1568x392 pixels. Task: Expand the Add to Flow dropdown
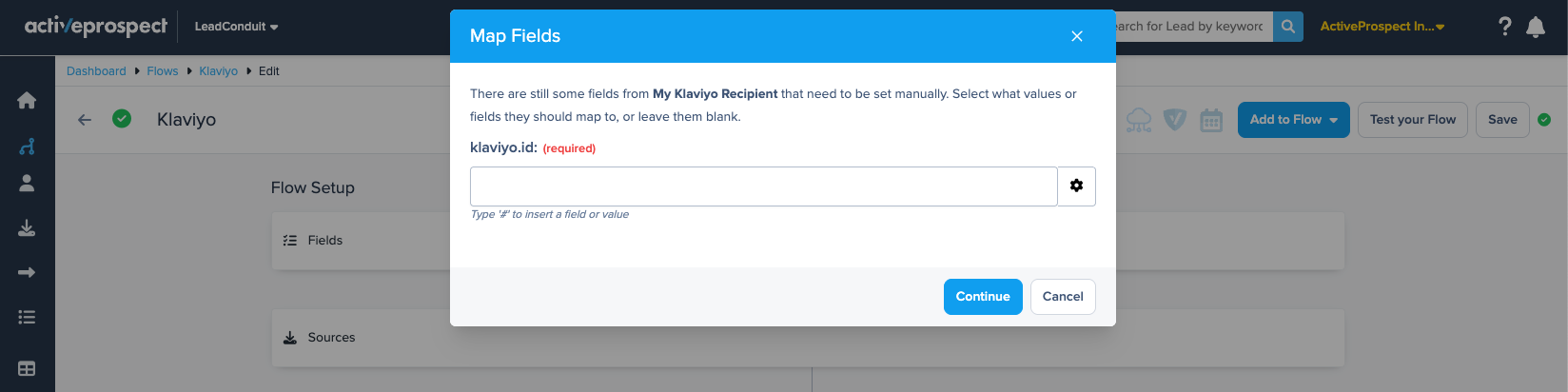pos(1293,120)
